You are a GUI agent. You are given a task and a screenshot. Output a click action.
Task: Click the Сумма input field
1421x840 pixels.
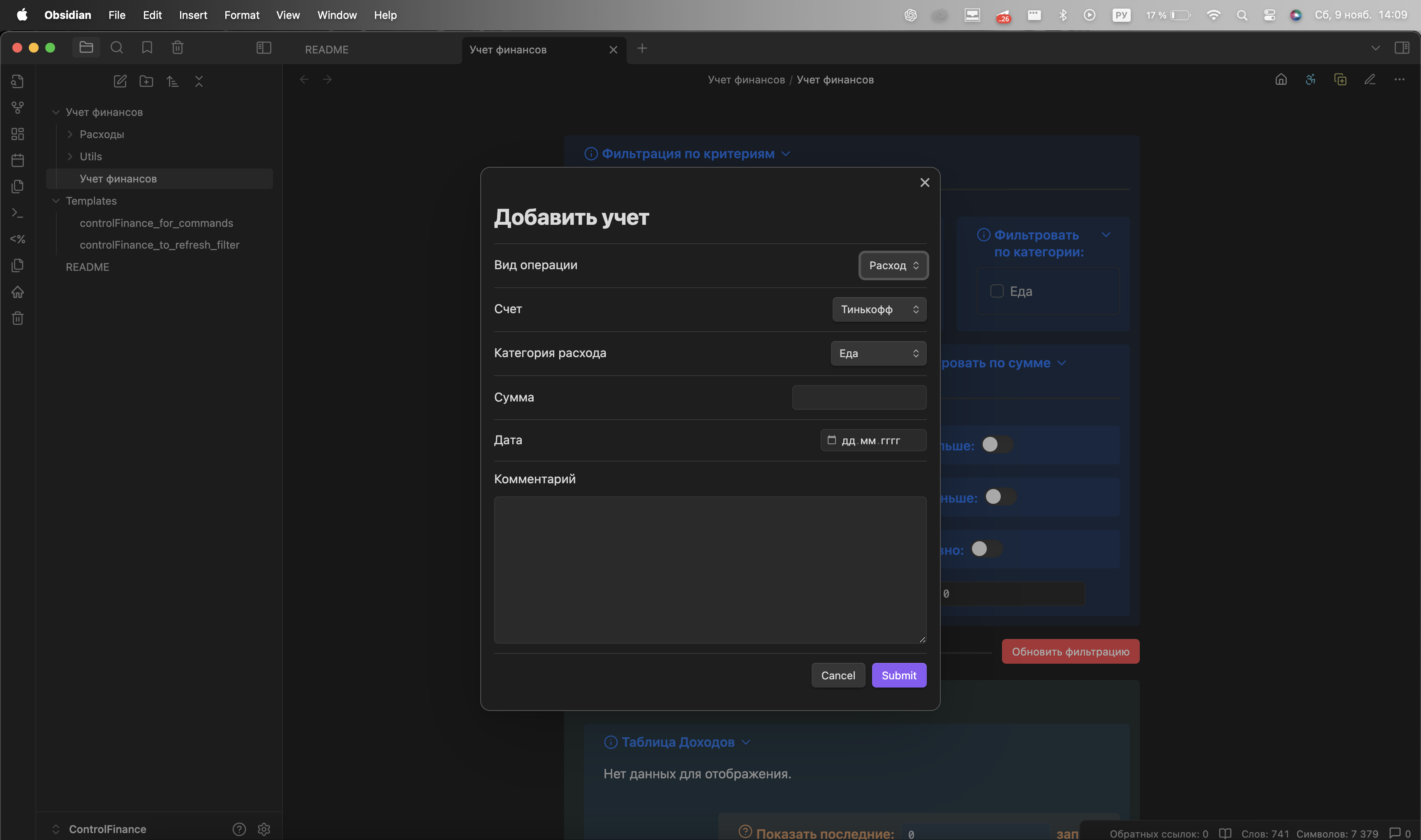tap(859, 397)
